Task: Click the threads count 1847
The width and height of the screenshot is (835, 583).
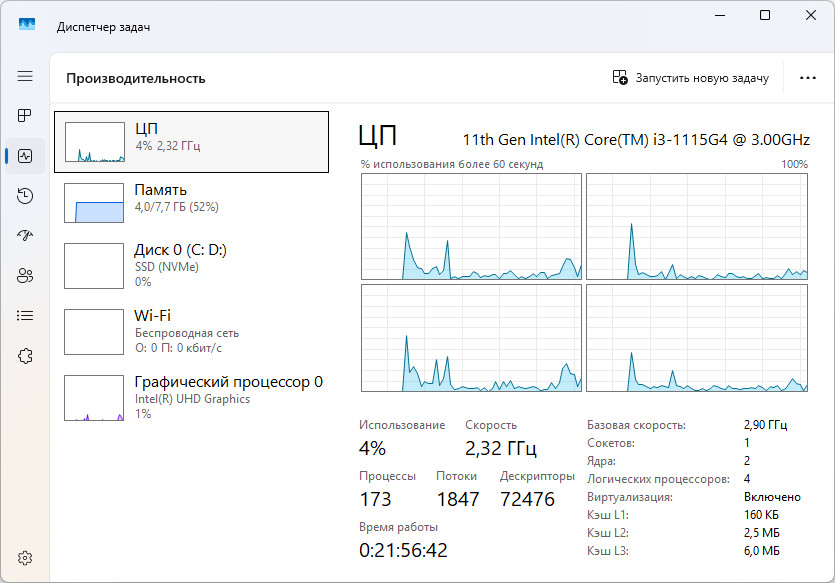Action: (458, 499)
